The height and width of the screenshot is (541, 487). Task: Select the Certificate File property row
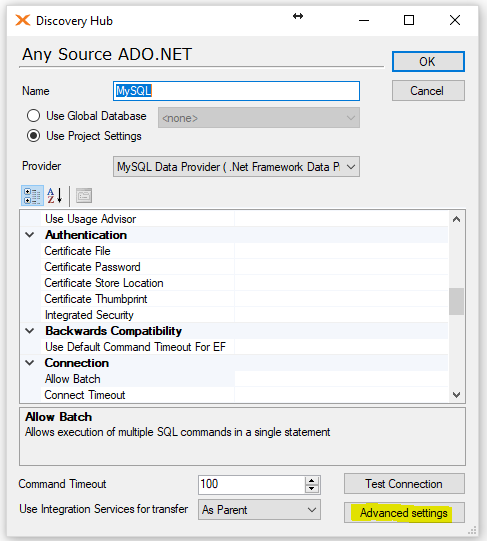[x=234, y=251]
